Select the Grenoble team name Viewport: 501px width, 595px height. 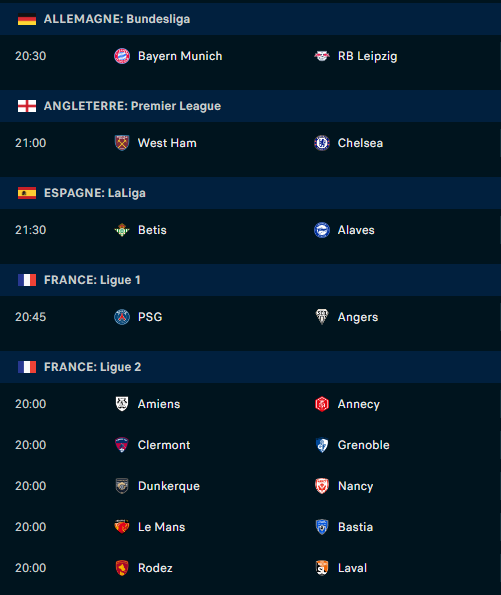point(364,445)
